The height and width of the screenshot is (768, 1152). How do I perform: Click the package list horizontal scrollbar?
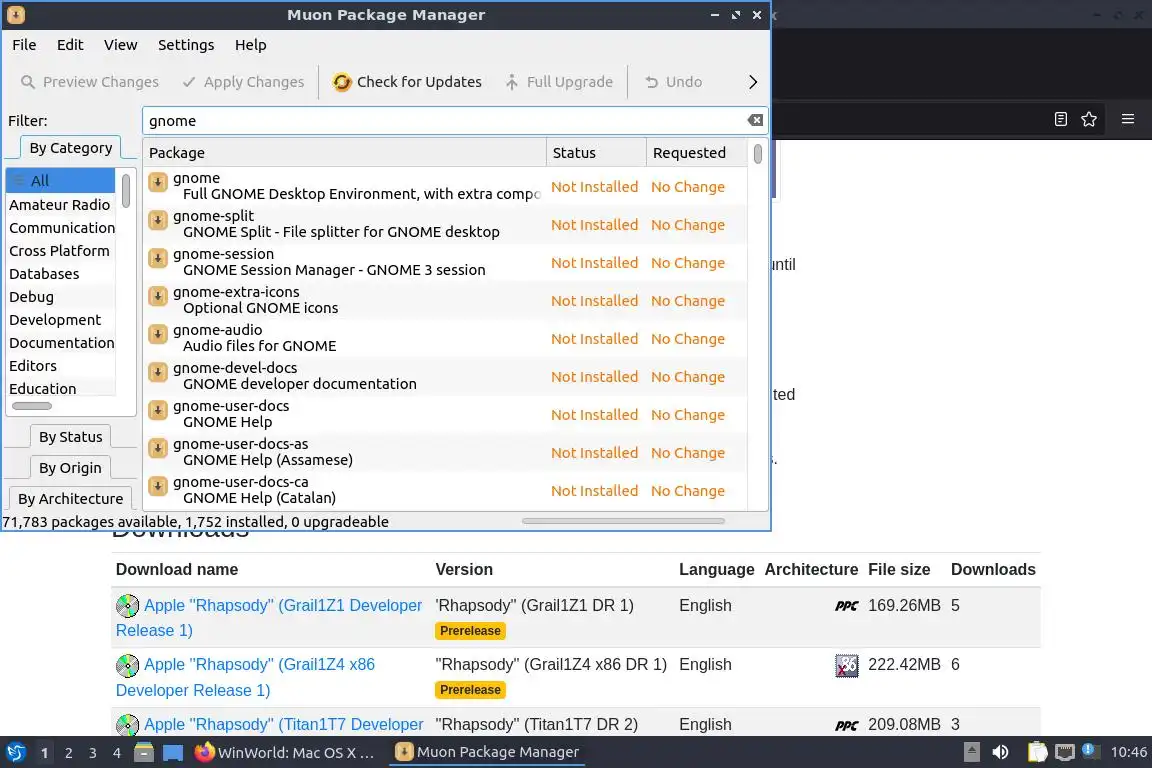623,521
